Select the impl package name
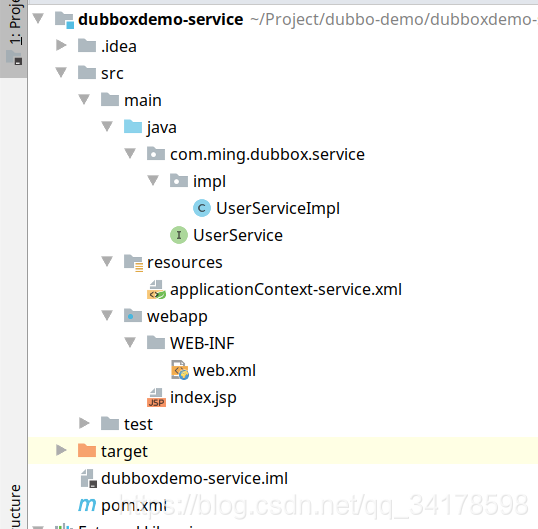This screenshot has width=538, height=529. pyautogui.click(x=209, y=181)
